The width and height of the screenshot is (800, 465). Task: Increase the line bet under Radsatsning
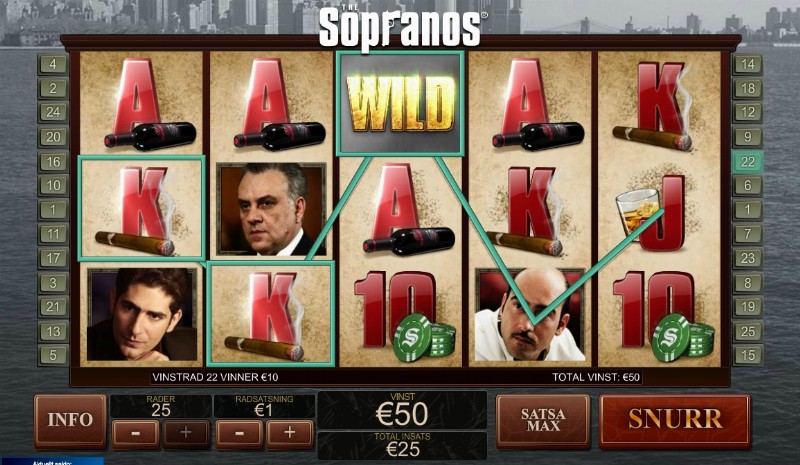coord(289,433)
